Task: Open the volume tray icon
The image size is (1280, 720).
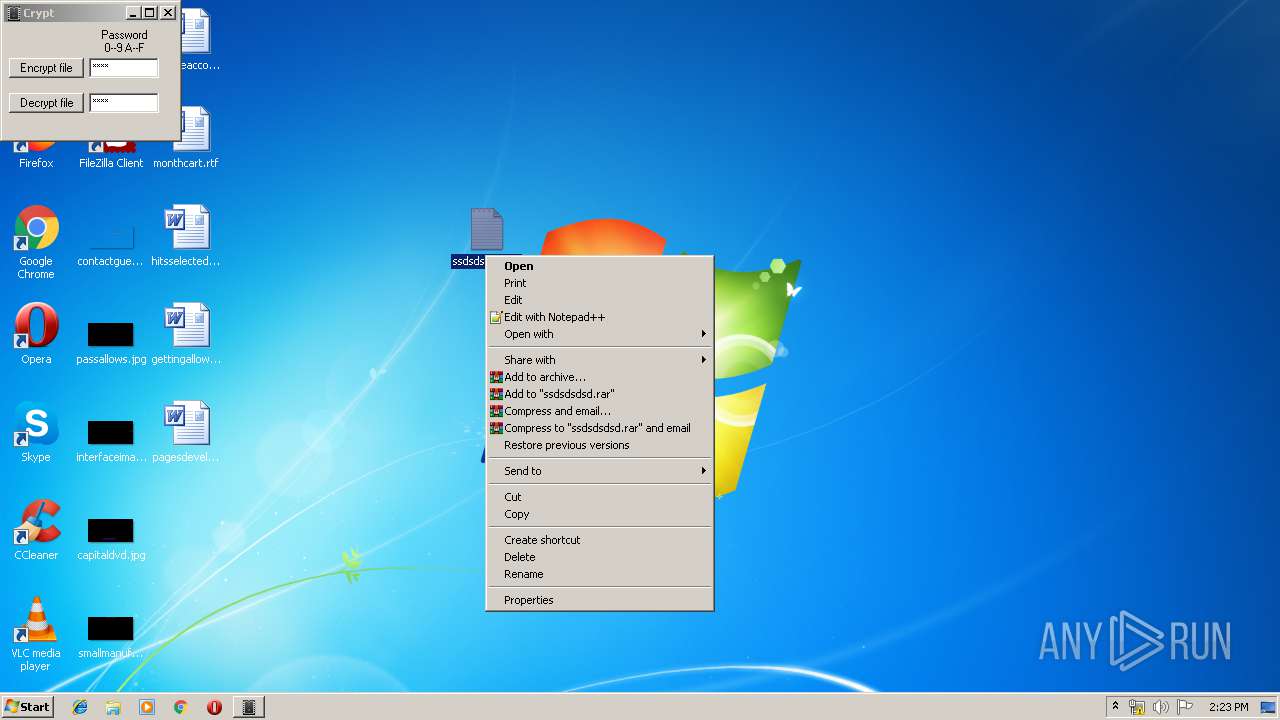Action: point(1161,707)
